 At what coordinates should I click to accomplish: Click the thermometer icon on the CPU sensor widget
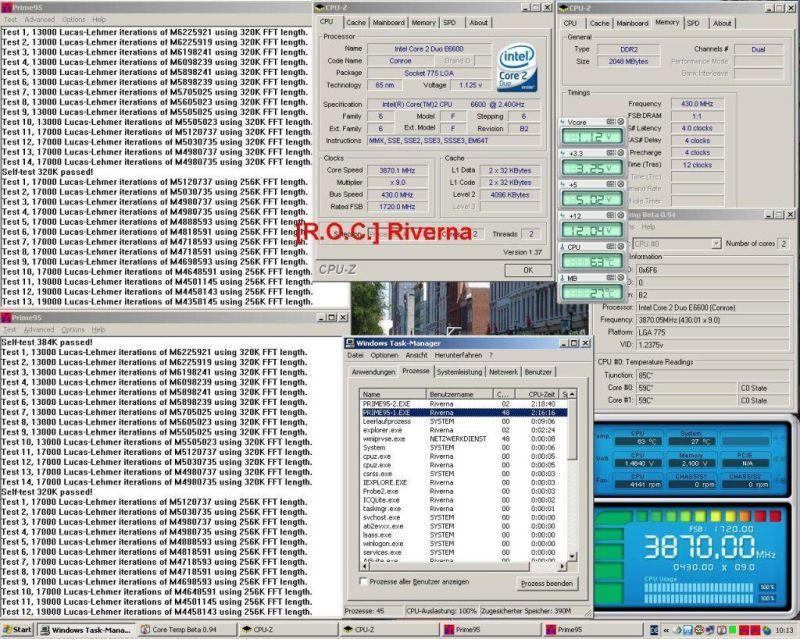point(563,247)
